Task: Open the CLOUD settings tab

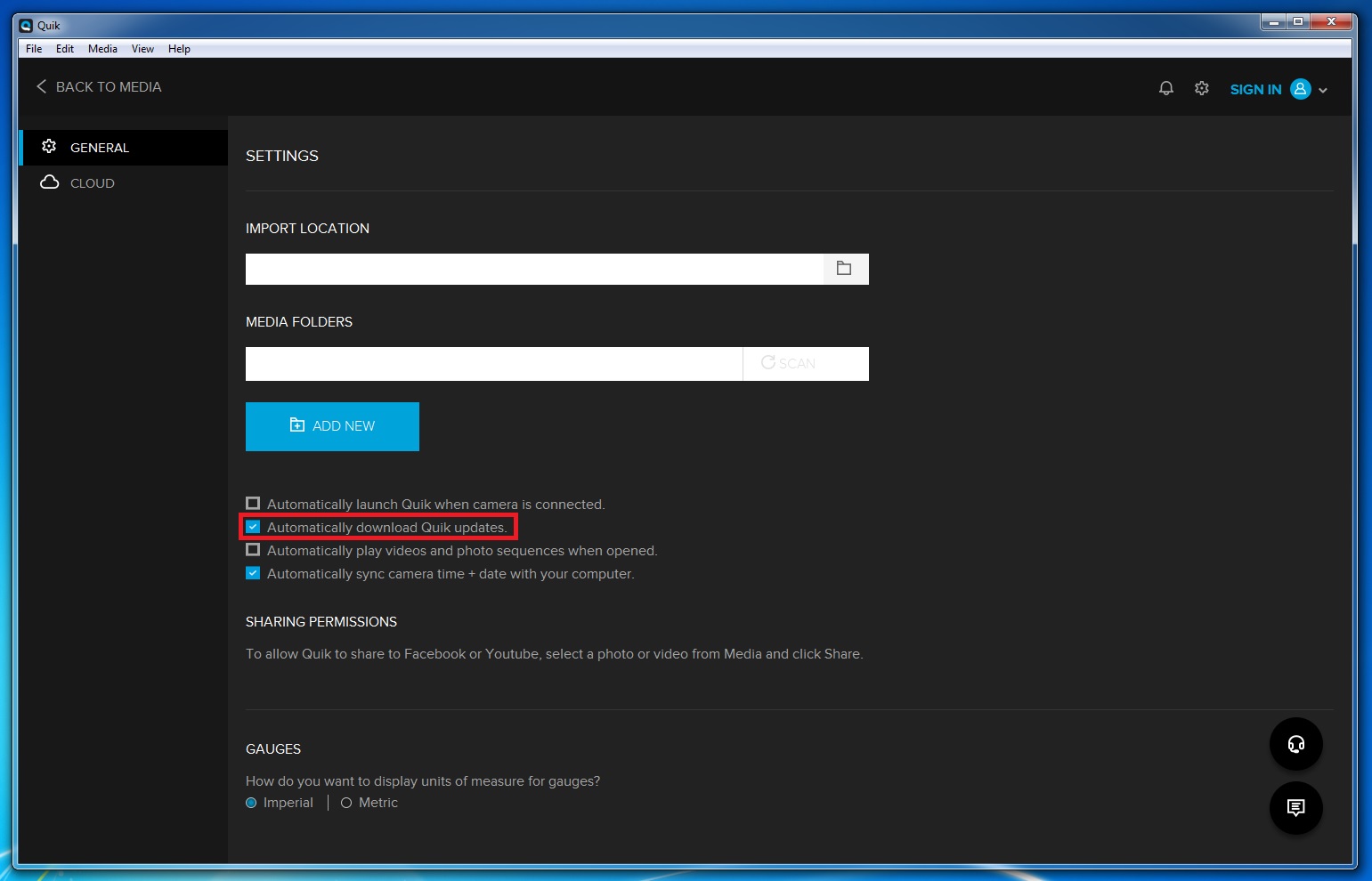Action: pos(124,183)
